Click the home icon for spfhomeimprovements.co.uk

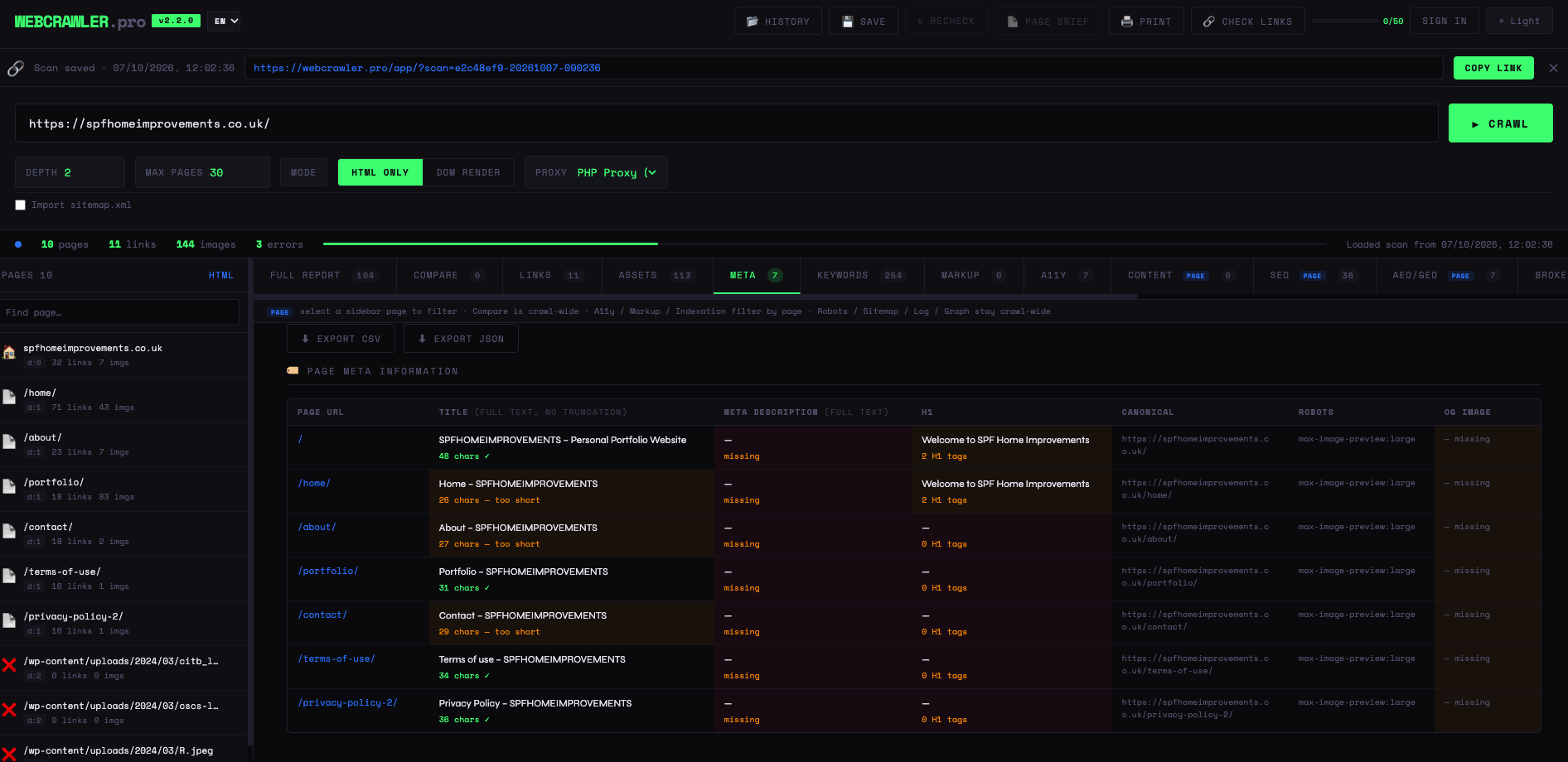point(9,353)
